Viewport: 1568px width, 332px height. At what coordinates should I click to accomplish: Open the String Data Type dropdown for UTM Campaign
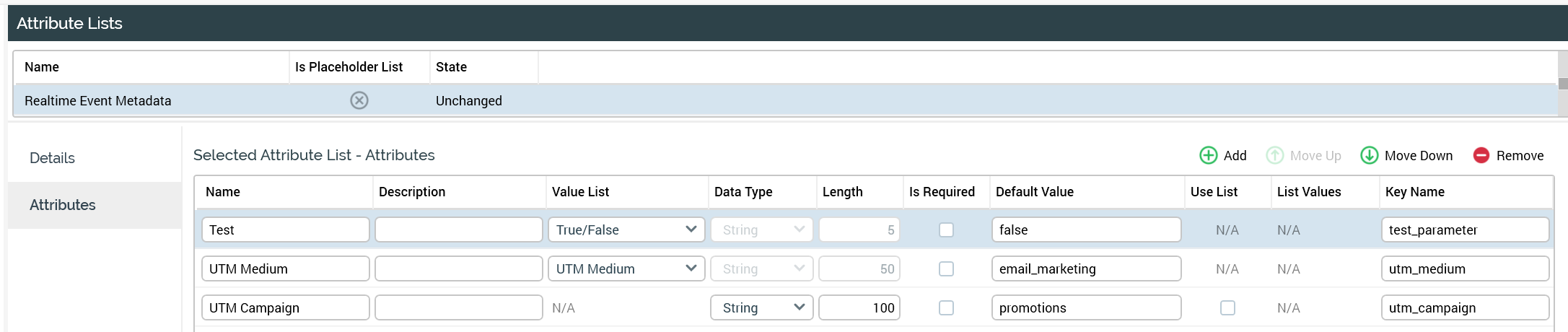[761, 307]
